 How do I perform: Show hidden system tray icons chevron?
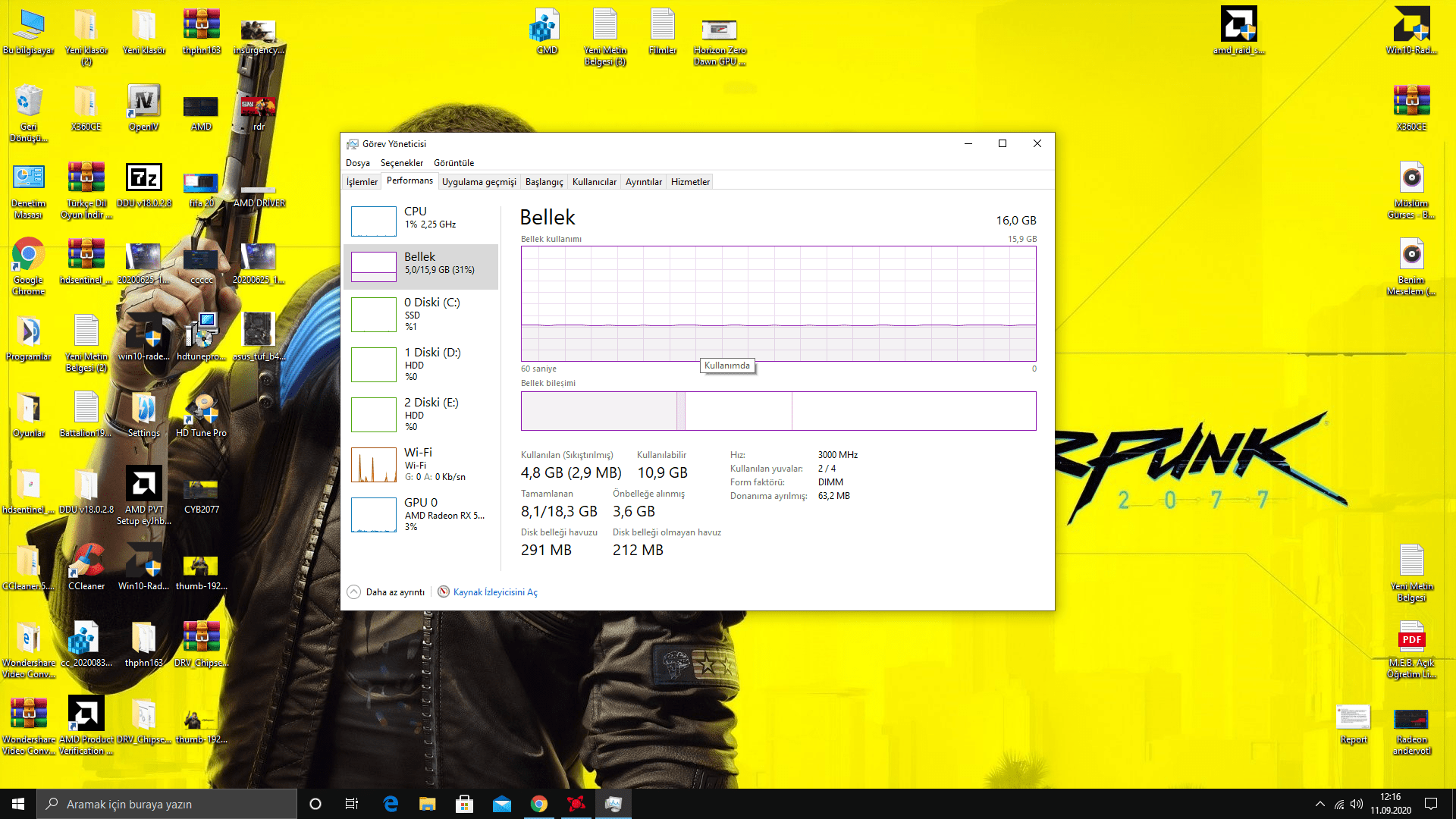(1319, 804)
